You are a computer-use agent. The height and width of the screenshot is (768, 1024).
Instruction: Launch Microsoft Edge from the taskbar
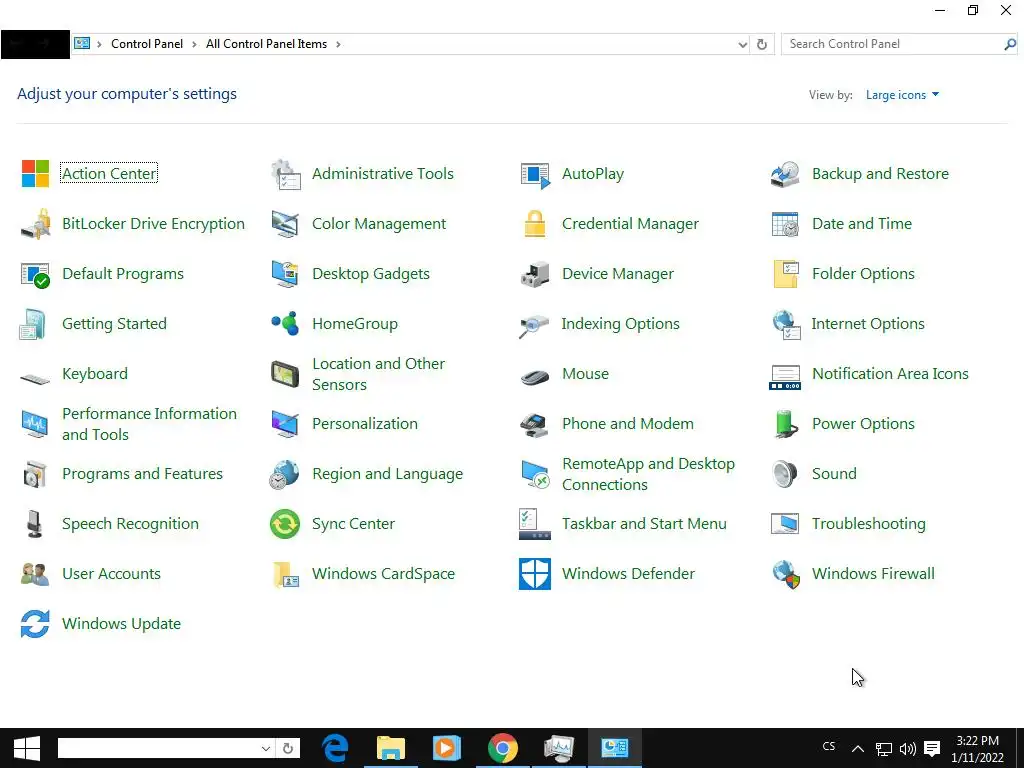(x=335, y=748)
